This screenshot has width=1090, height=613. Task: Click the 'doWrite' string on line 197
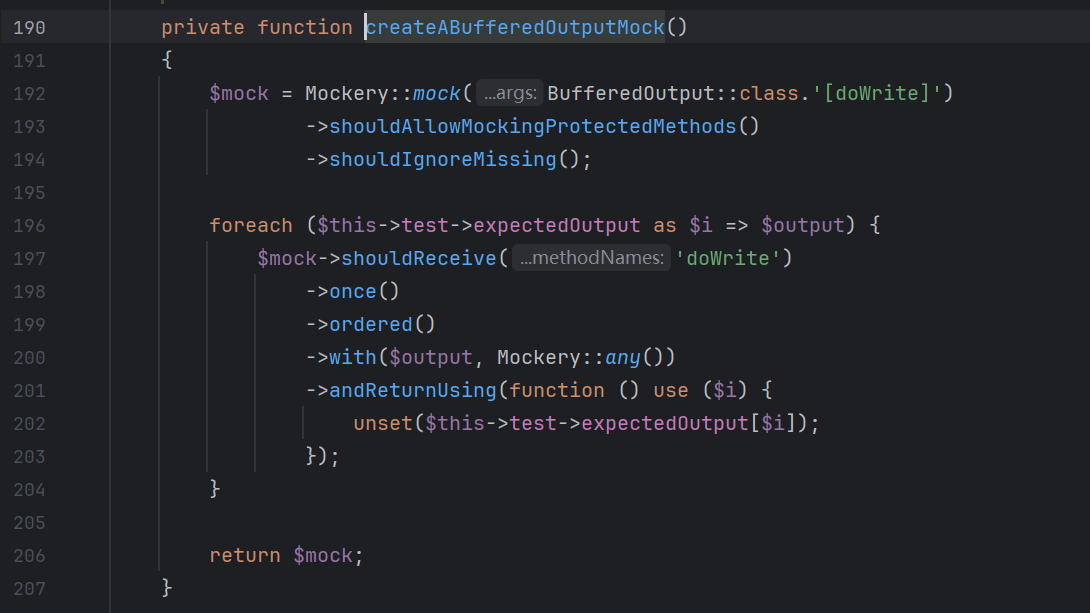(728, 258)
